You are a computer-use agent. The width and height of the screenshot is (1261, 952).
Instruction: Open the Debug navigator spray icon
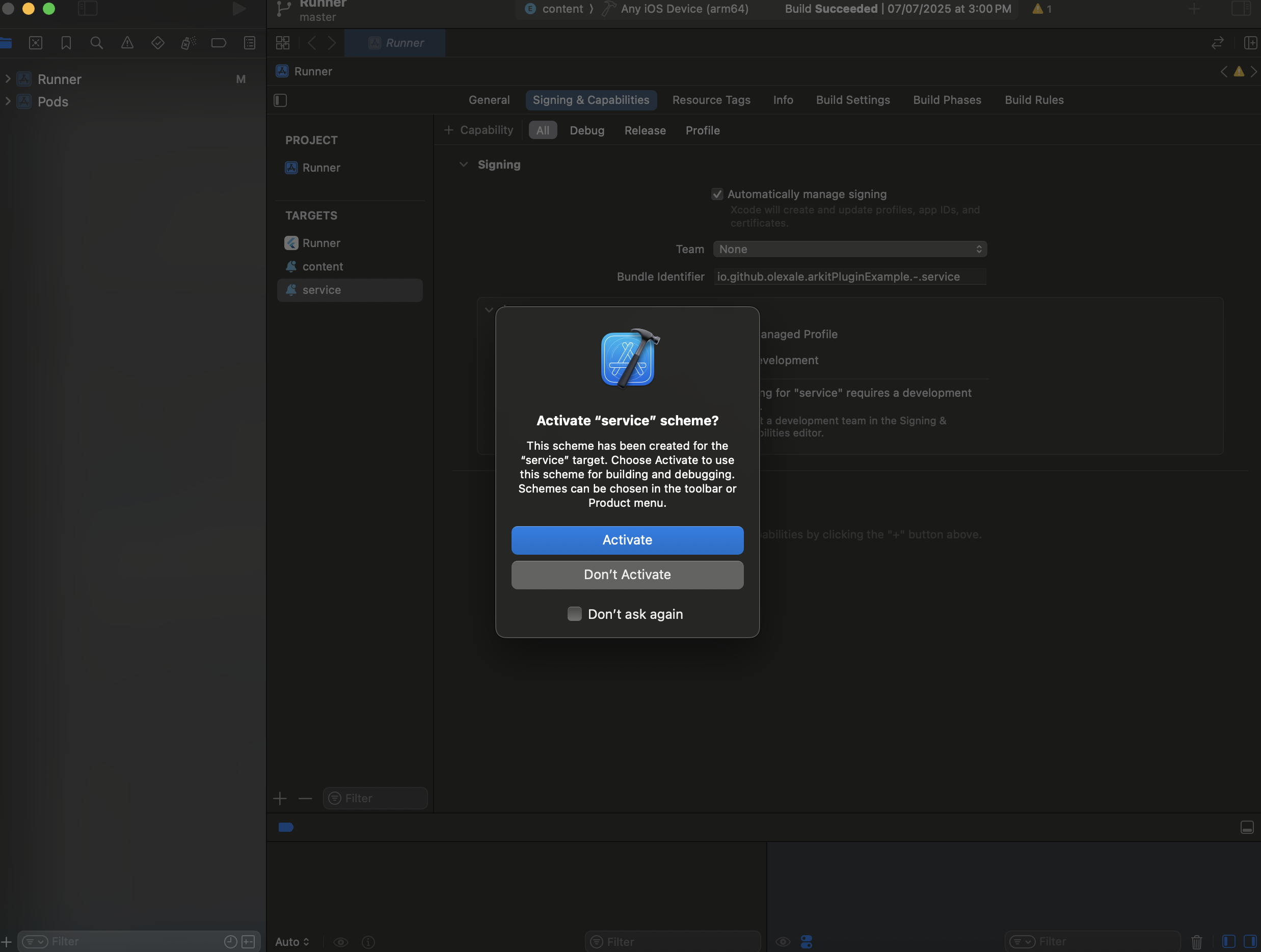[188, 43]
